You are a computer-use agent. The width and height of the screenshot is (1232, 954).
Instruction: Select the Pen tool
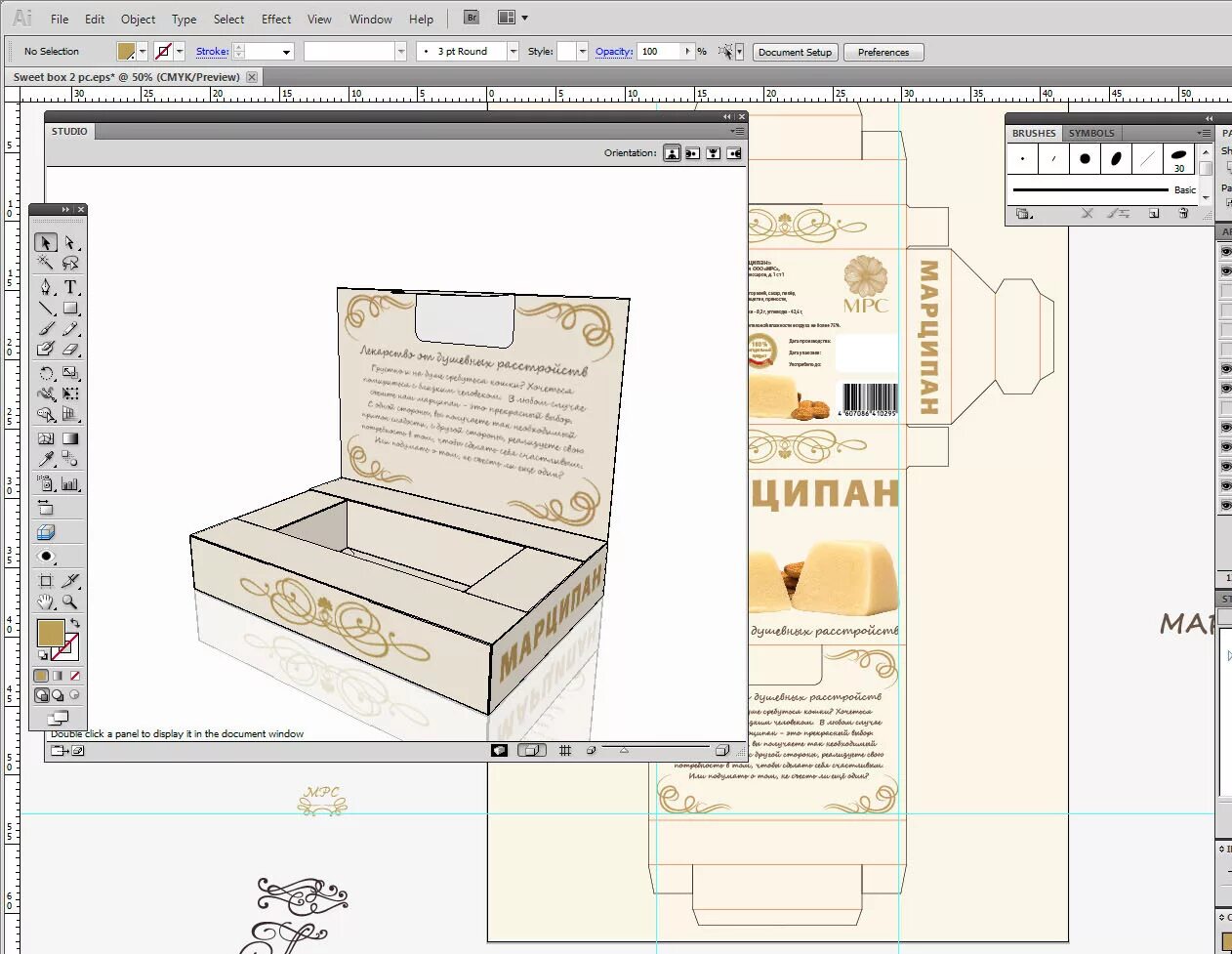[x=46, y=287]
